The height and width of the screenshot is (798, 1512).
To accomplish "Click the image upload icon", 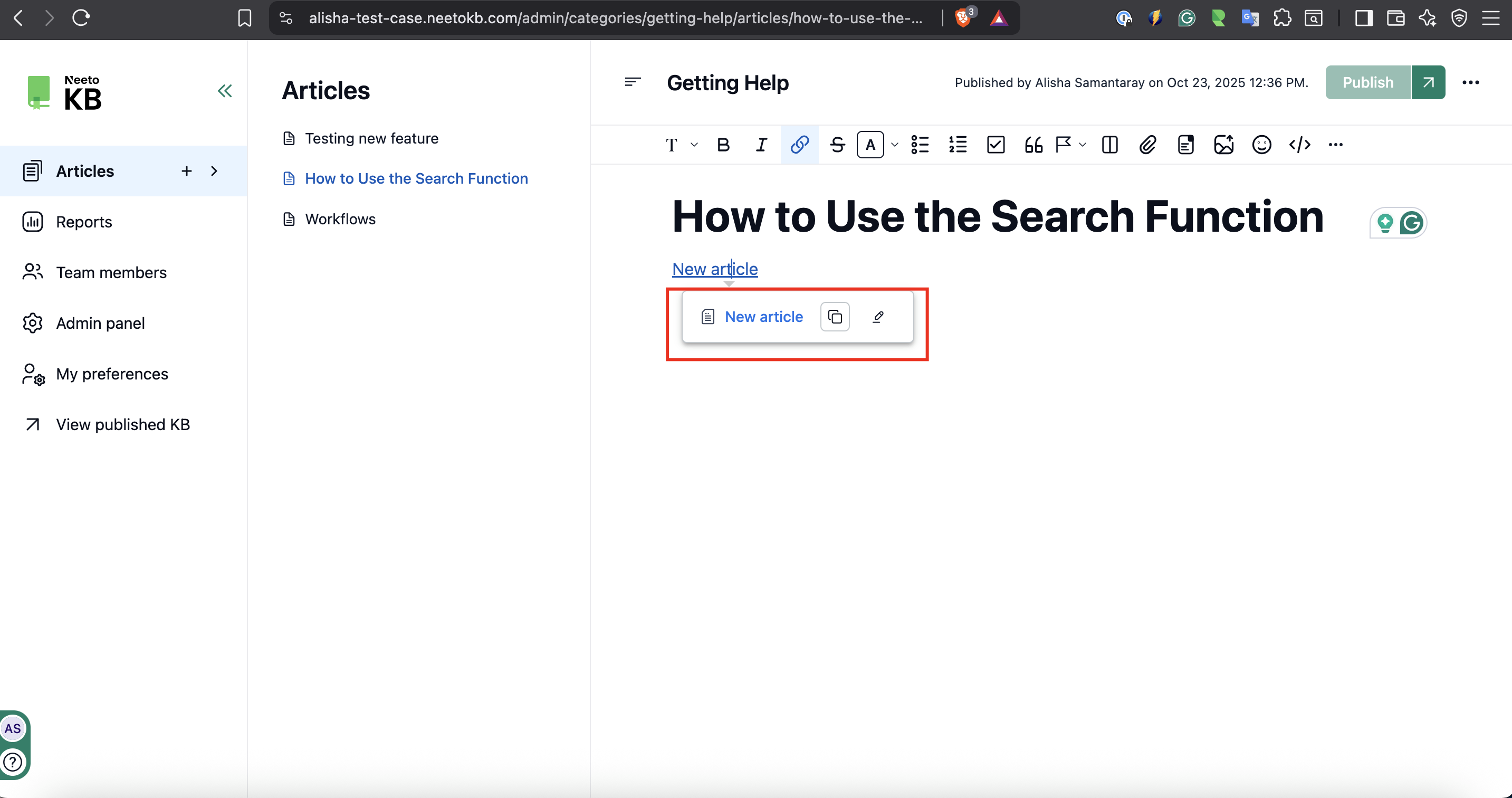I will 1223,145.
